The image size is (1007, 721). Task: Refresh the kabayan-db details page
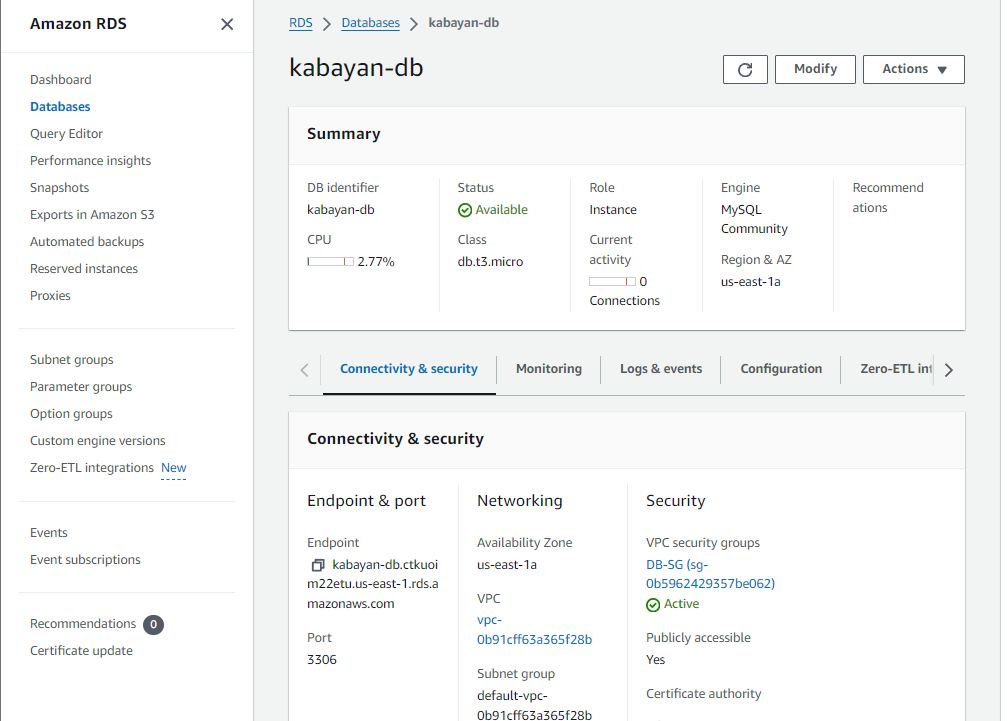(745, 69)
